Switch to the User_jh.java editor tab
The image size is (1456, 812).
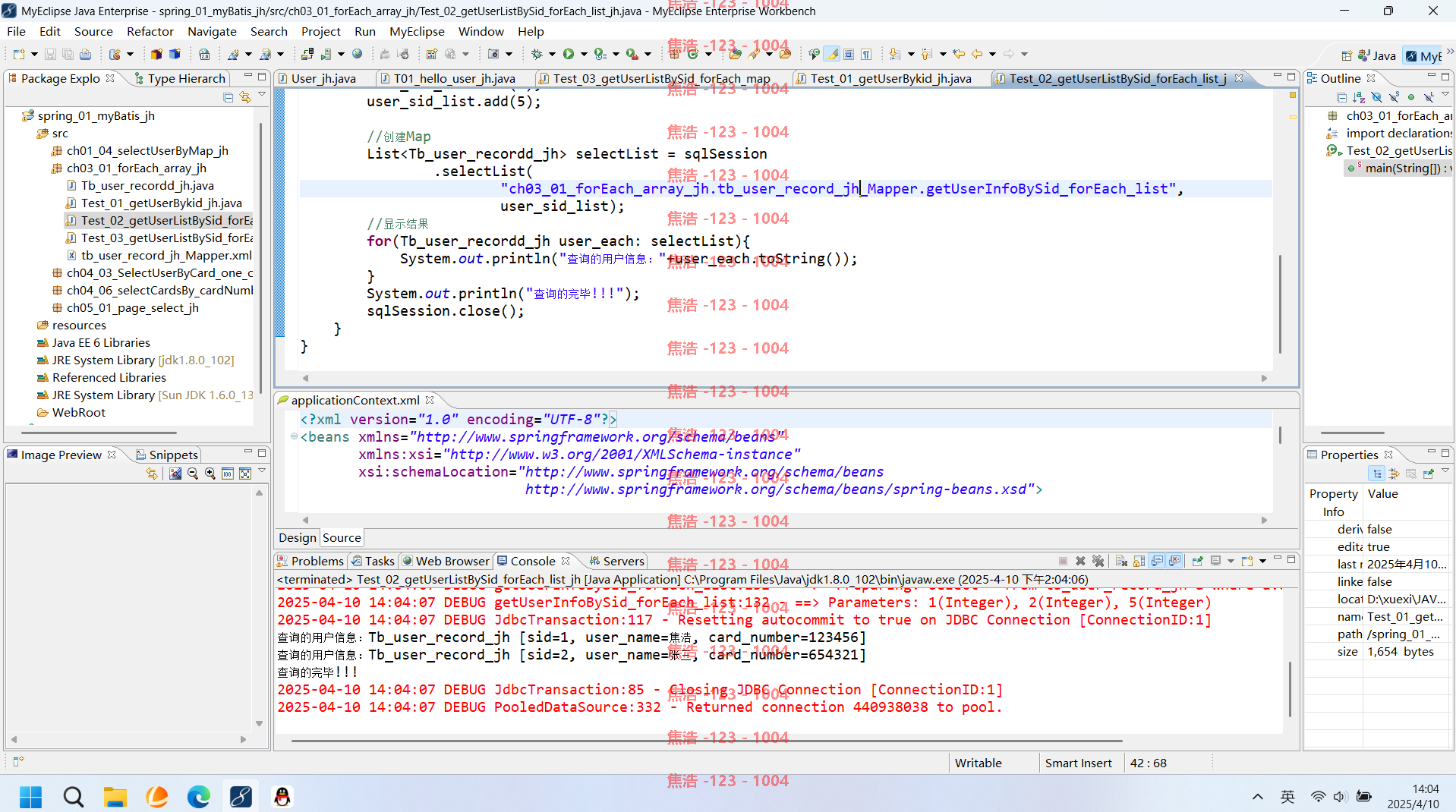[x=323, y=78]
